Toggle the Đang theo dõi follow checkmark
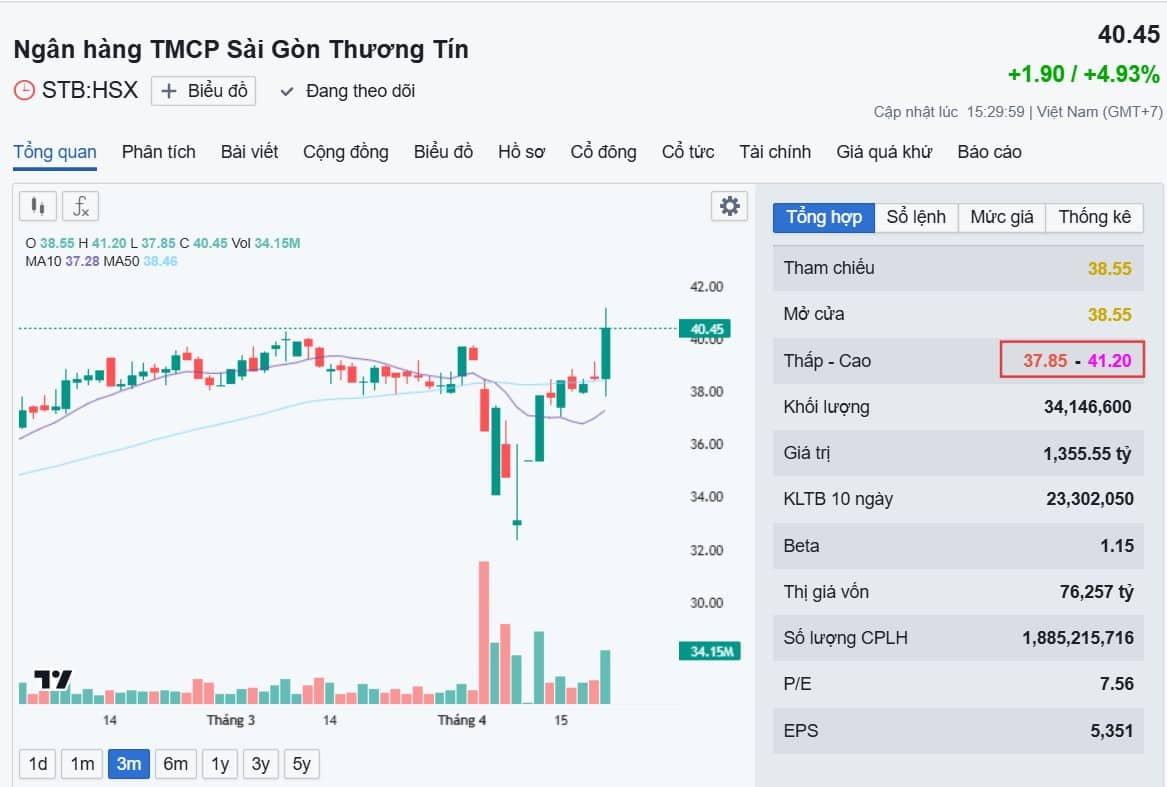Viewport: 1167px width, 787px height. point(287,91)
